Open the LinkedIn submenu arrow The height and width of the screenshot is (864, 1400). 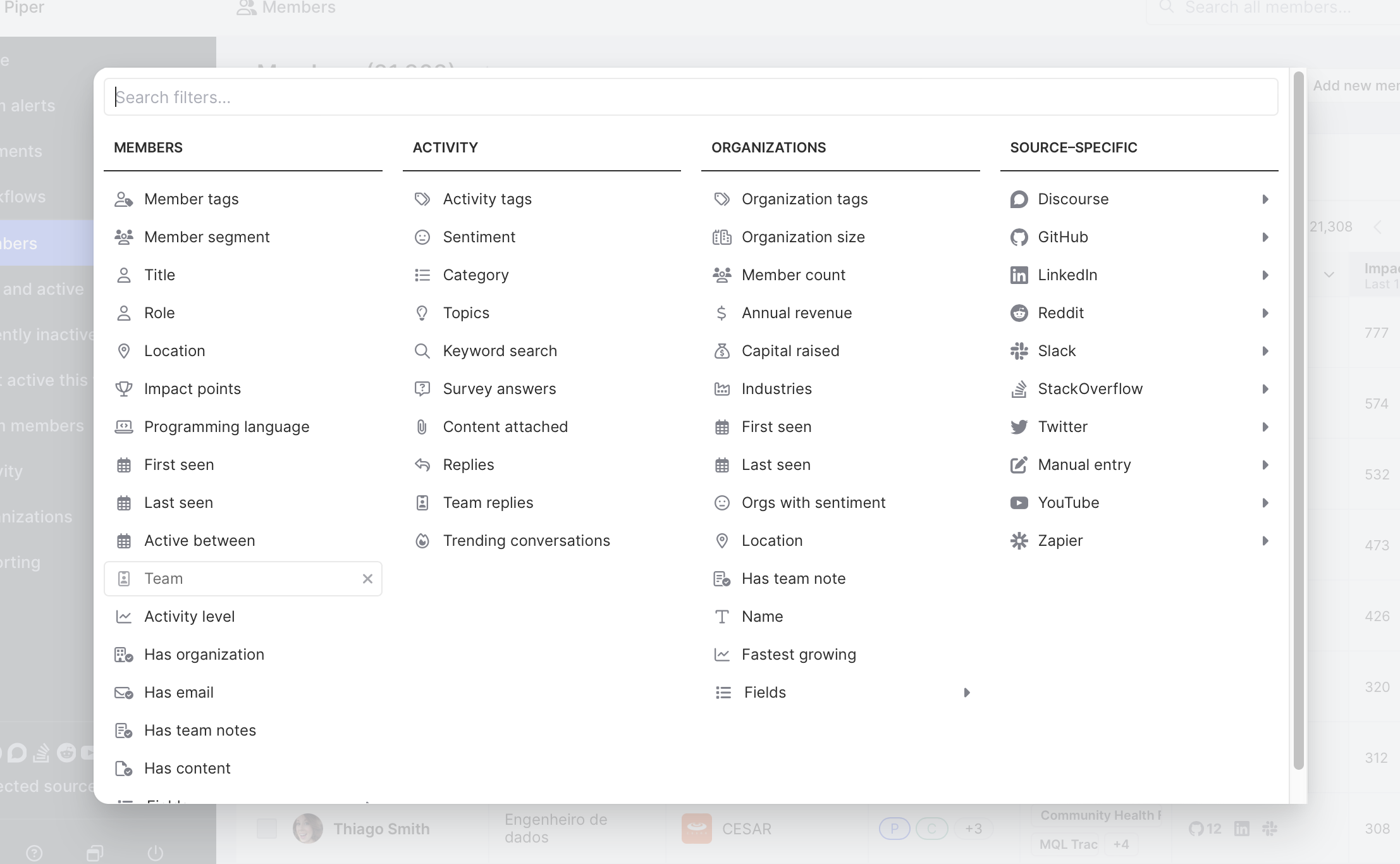pyautogui.click(x=1265, y=275)
